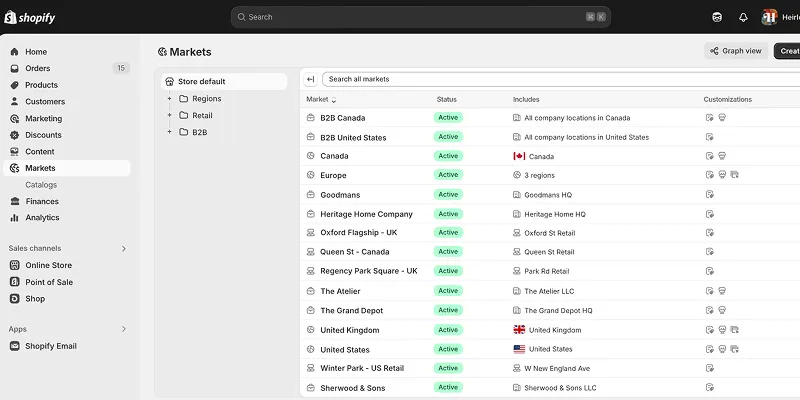Click the Active status badge for Queen St - Canada
The image size is (800, 400).
pyautogui.click(x=448, y=252)
